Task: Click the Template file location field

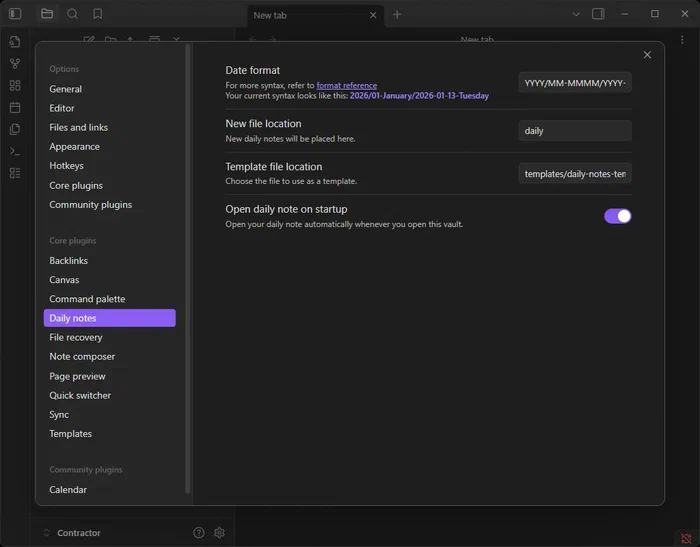Action: coord(575,174)
